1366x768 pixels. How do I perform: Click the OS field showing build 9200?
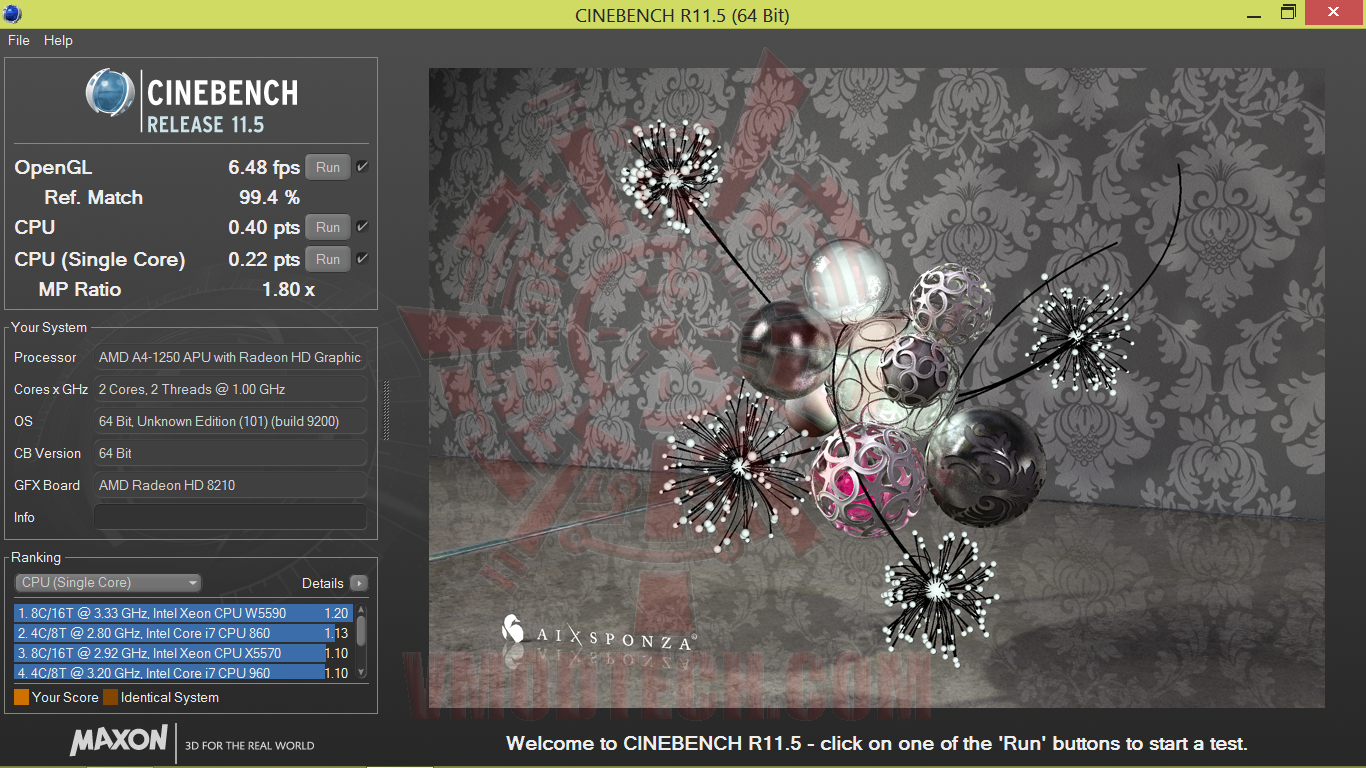coord(230,421)
